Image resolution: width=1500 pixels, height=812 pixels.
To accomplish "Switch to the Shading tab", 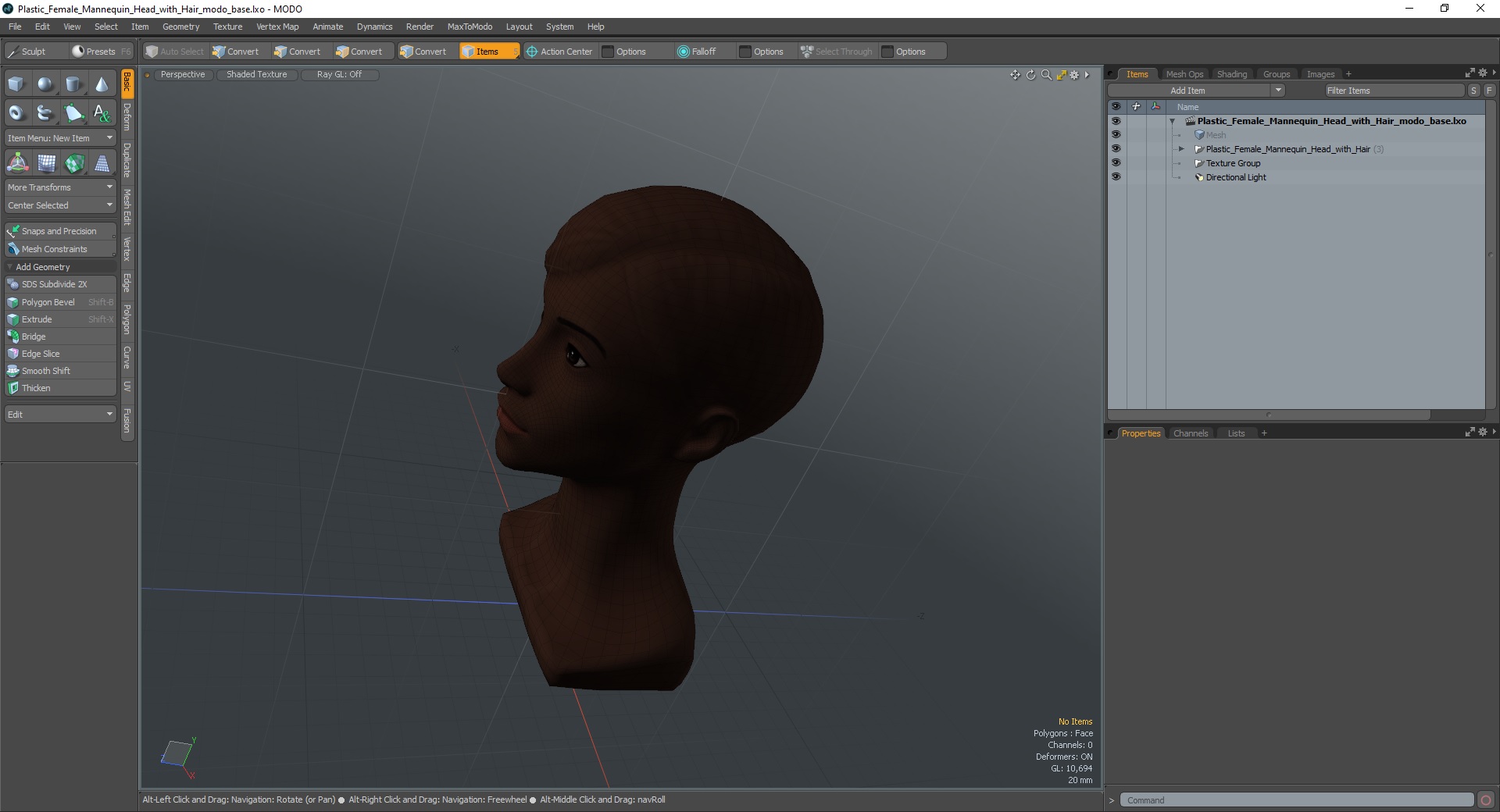I will [x=1232, y=74].
